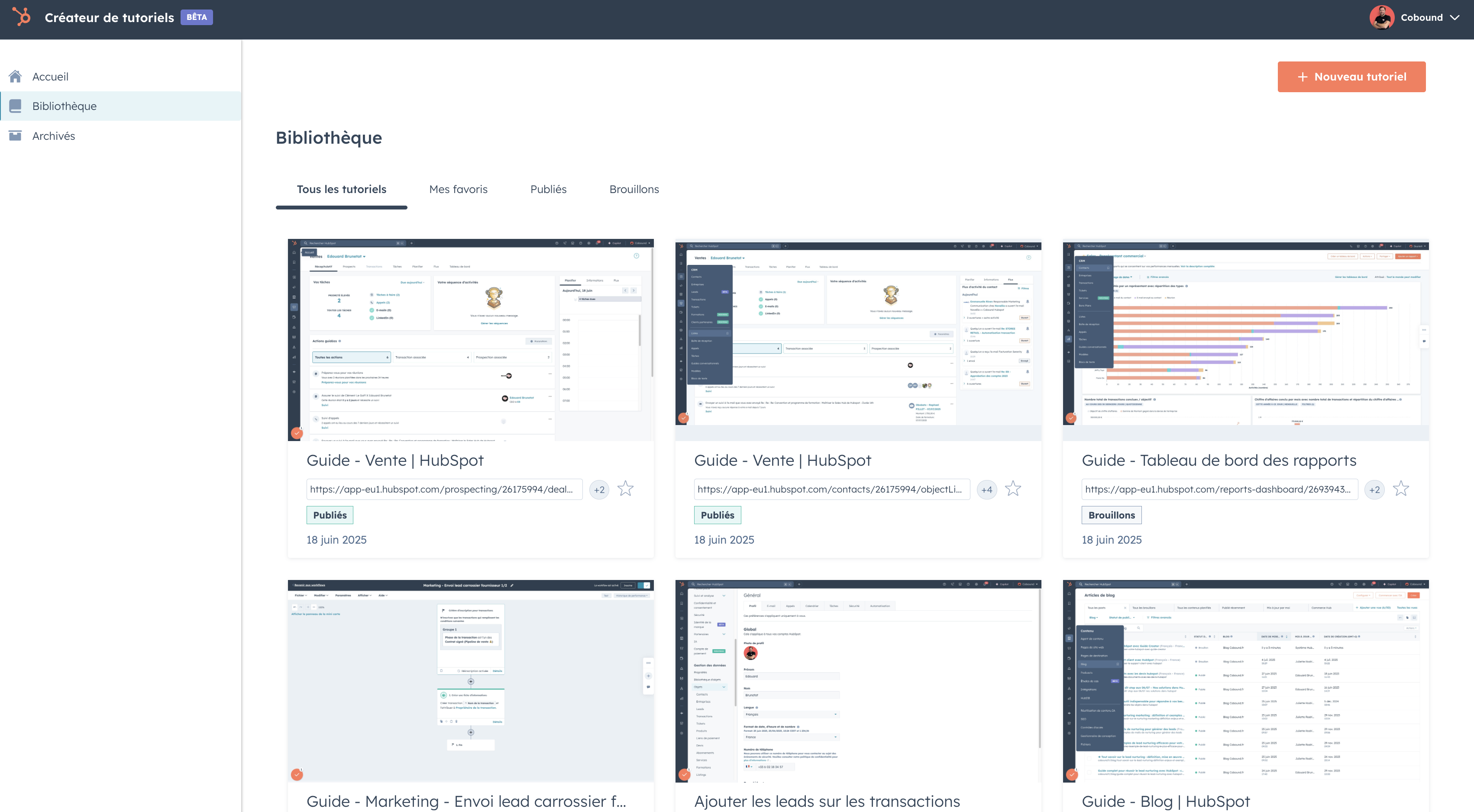
Task: Click the Publiés status tag on first card
Action: click(330, 515)
